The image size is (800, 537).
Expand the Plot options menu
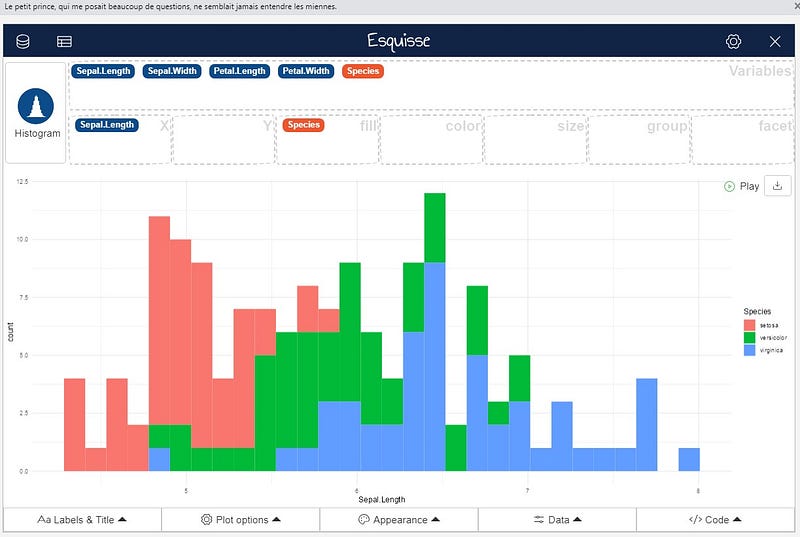coord(241,520)
